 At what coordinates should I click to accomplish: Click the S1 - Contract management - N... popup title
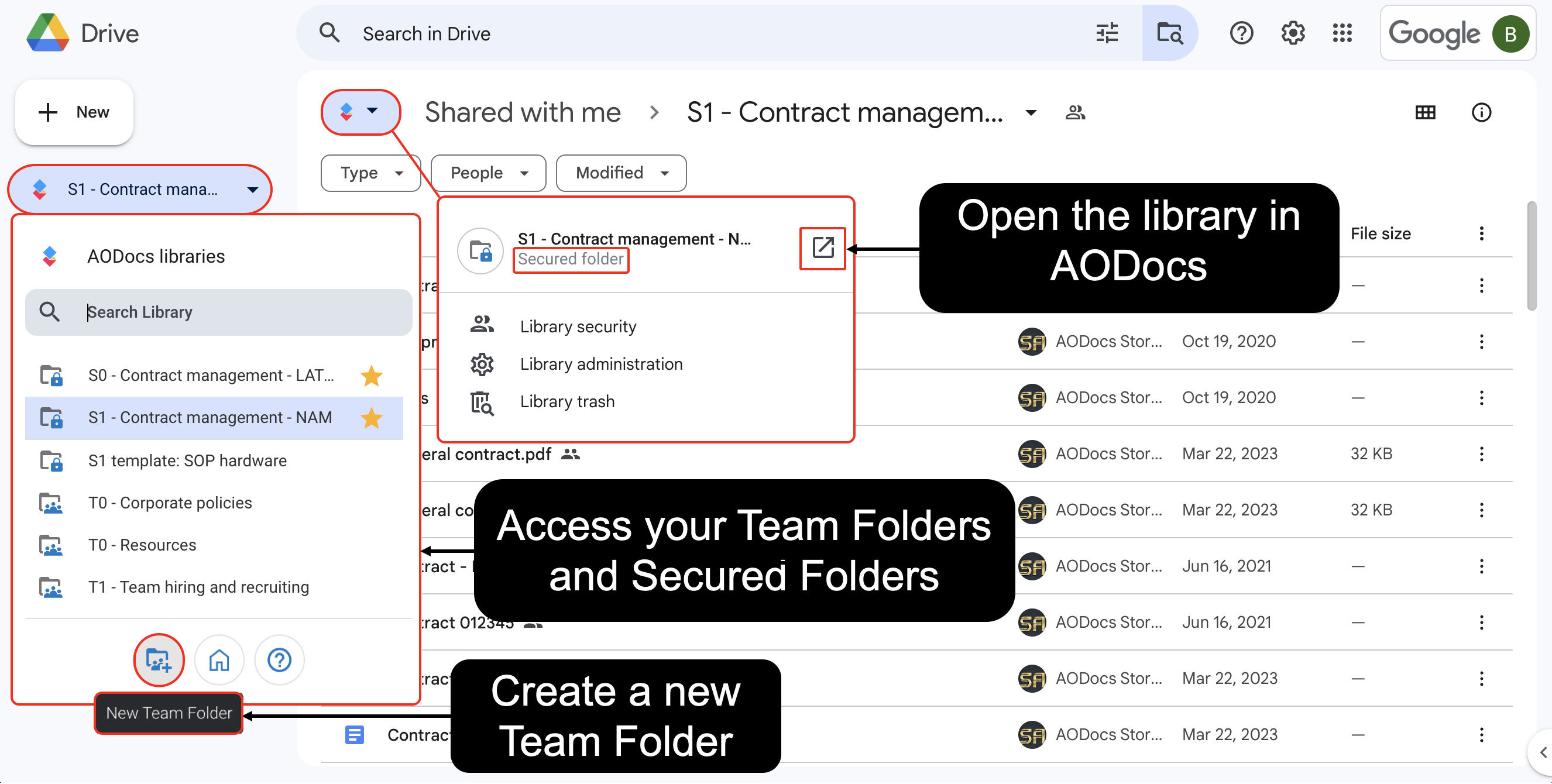pos(634,239)
